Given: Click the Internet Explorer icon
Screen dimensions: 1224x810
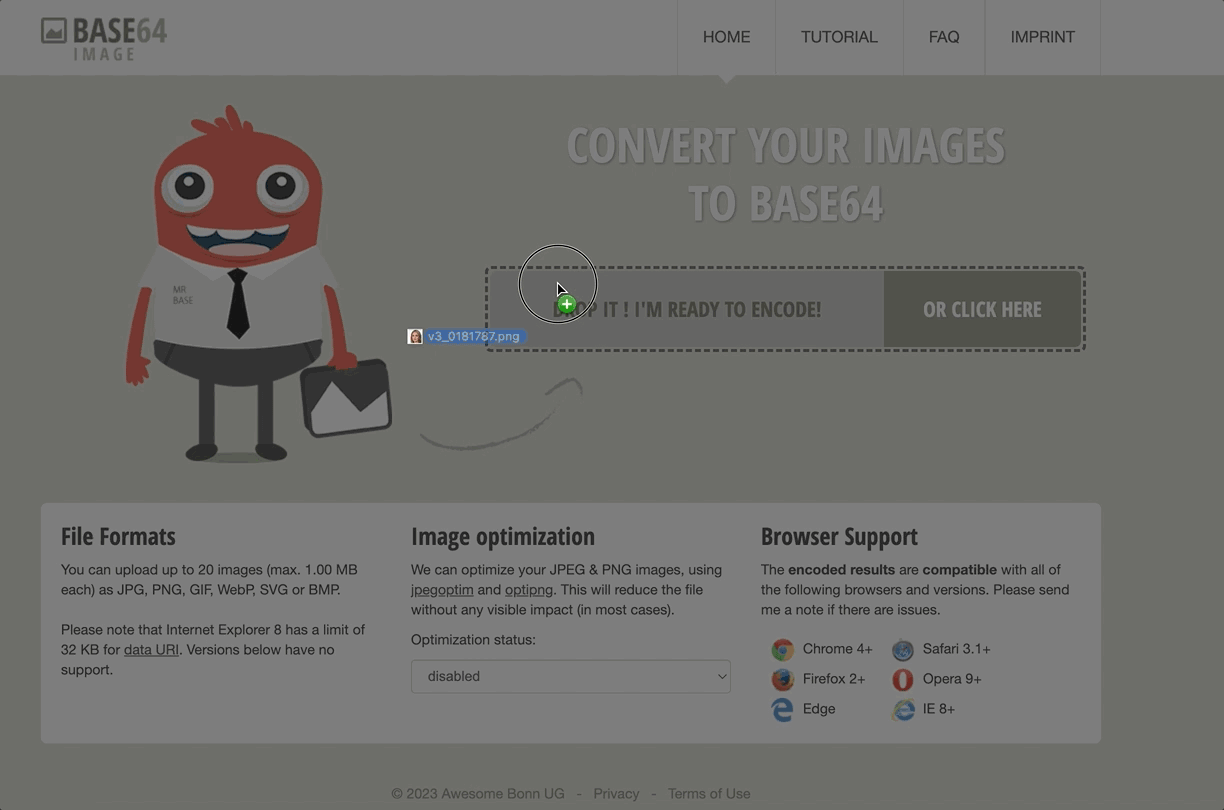Looking at the screenshot, I should [x=903, y=710].
